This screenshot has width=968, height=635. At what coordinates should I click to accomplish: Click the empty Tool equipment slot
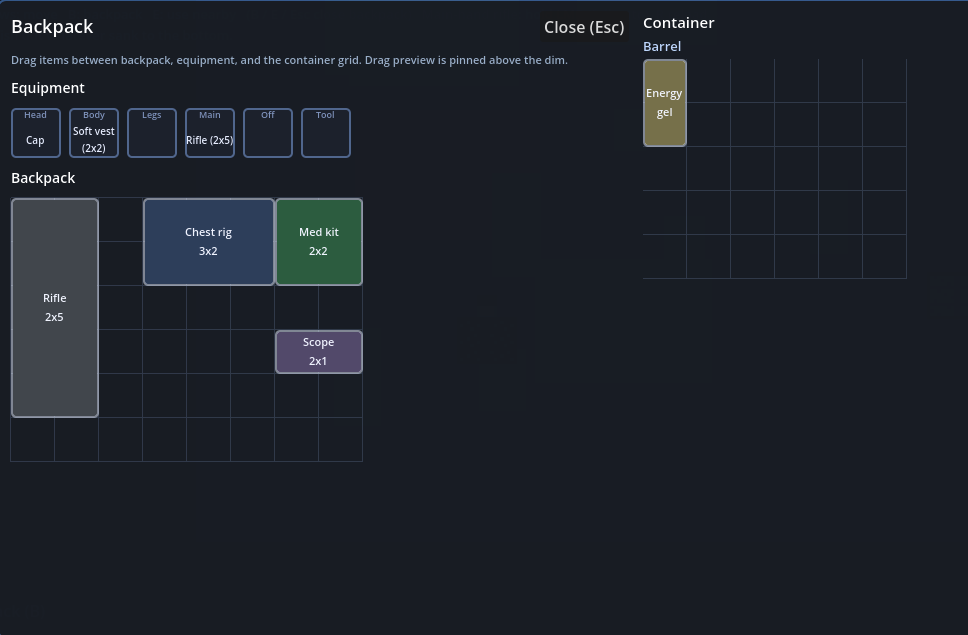326,133
